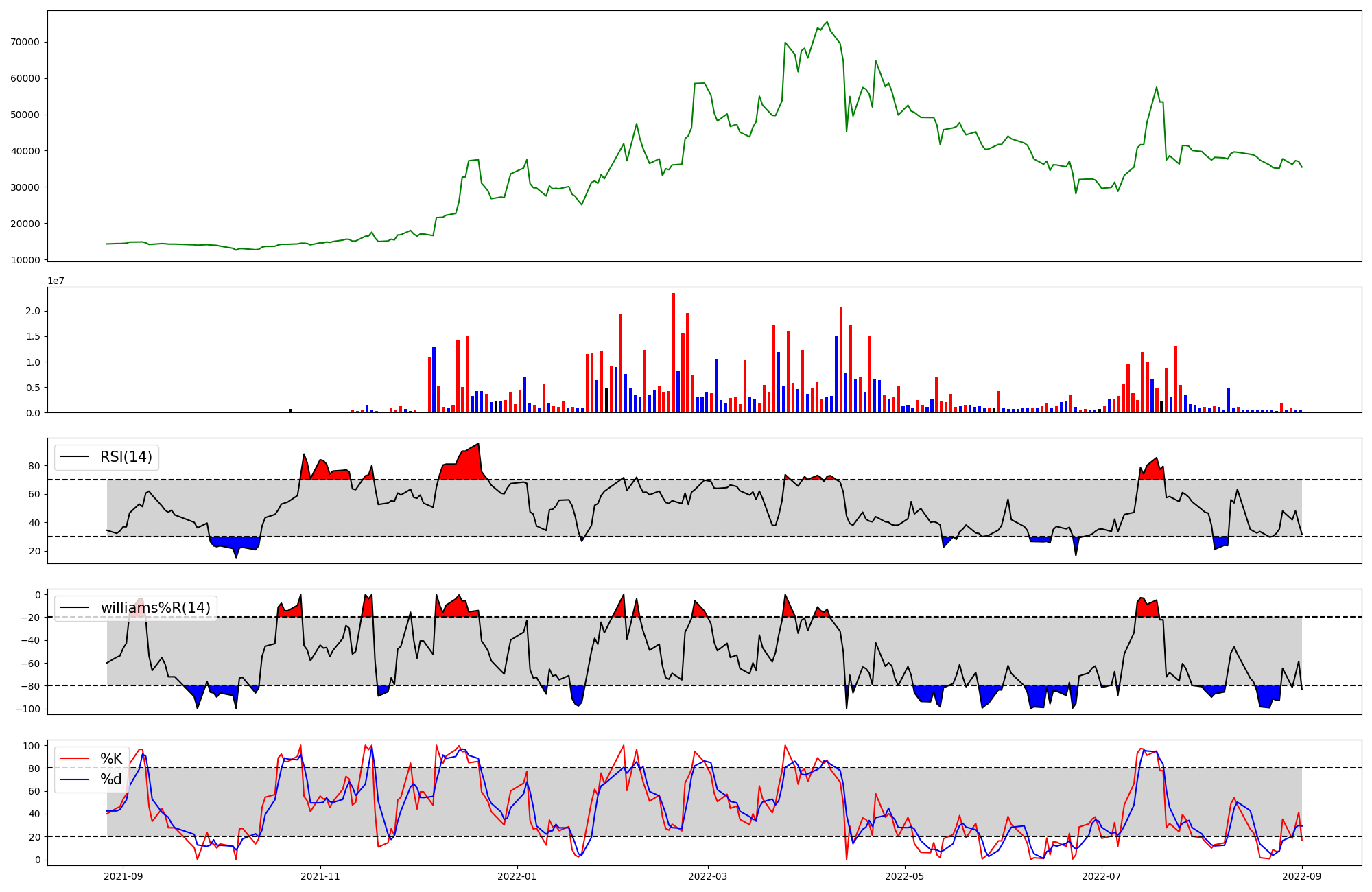1372x892 pixels.
Task: Click the 70000 price axis tick label
Action: click(x=25, y=42)
